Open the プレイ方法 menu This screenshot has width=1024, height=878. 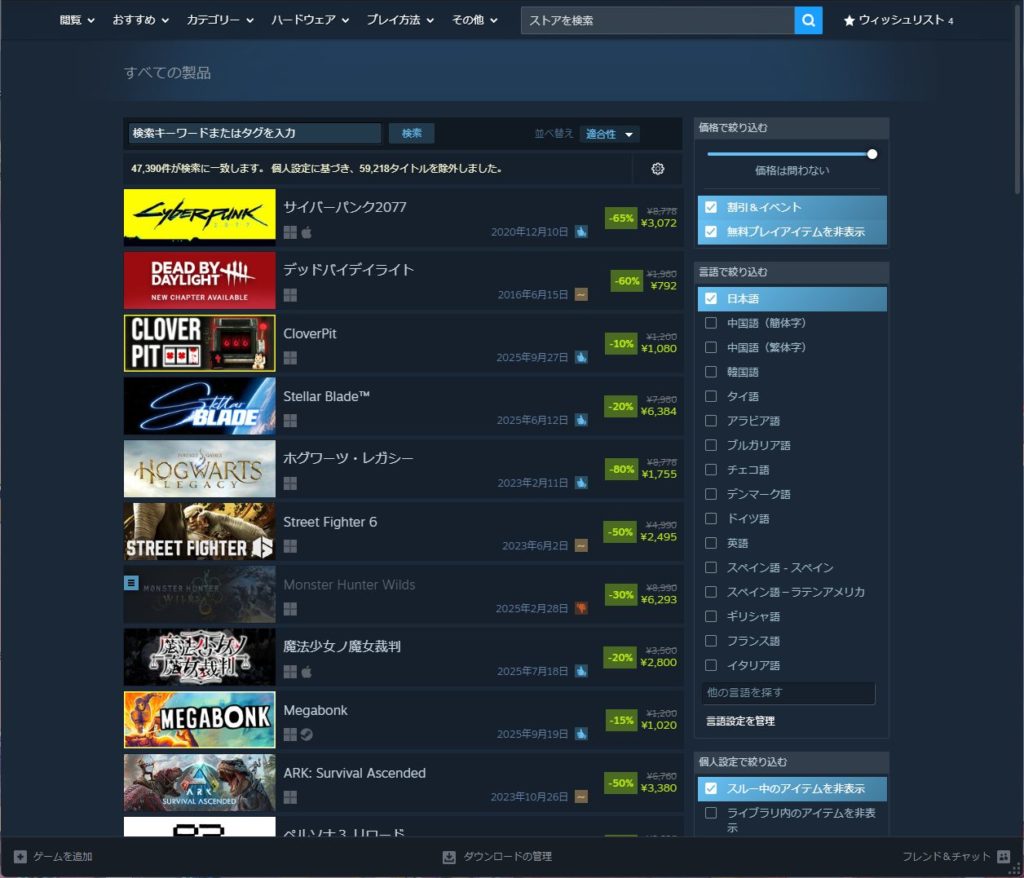[x=400, y=20]
